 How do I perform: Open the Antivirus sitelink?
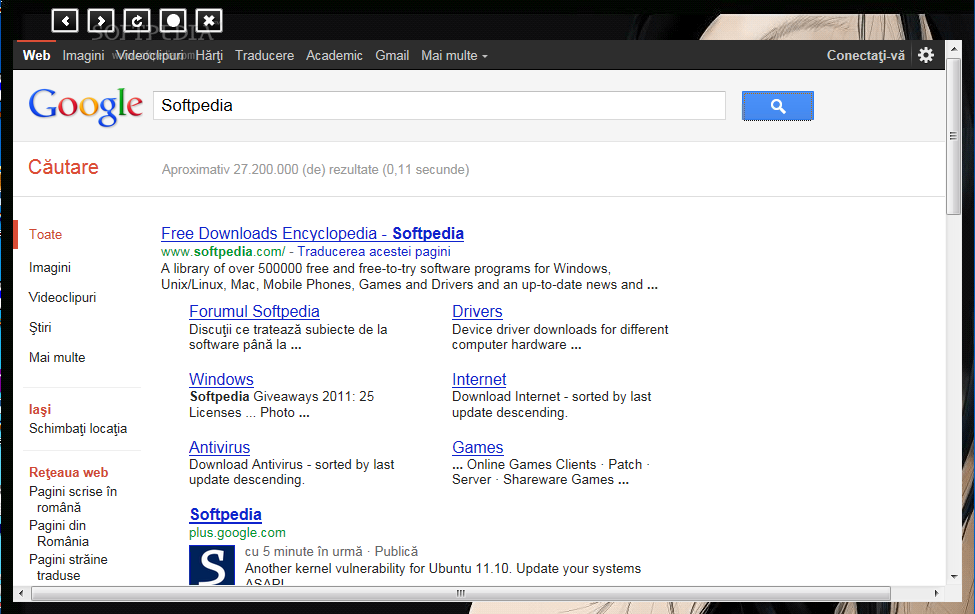219,447
